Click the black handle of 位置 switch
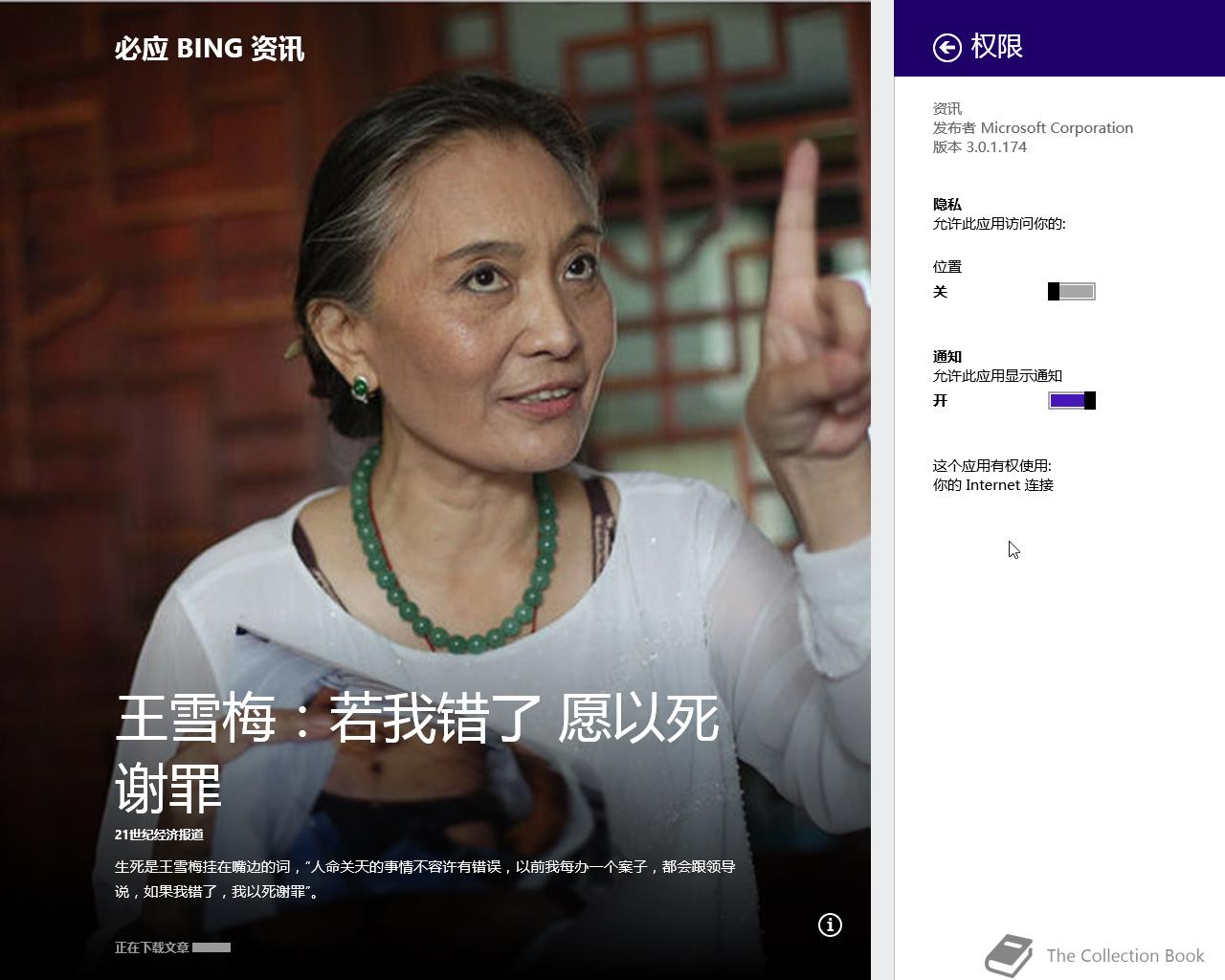This screenshot has width=1225, height=980. click(x=1054, y=292)
